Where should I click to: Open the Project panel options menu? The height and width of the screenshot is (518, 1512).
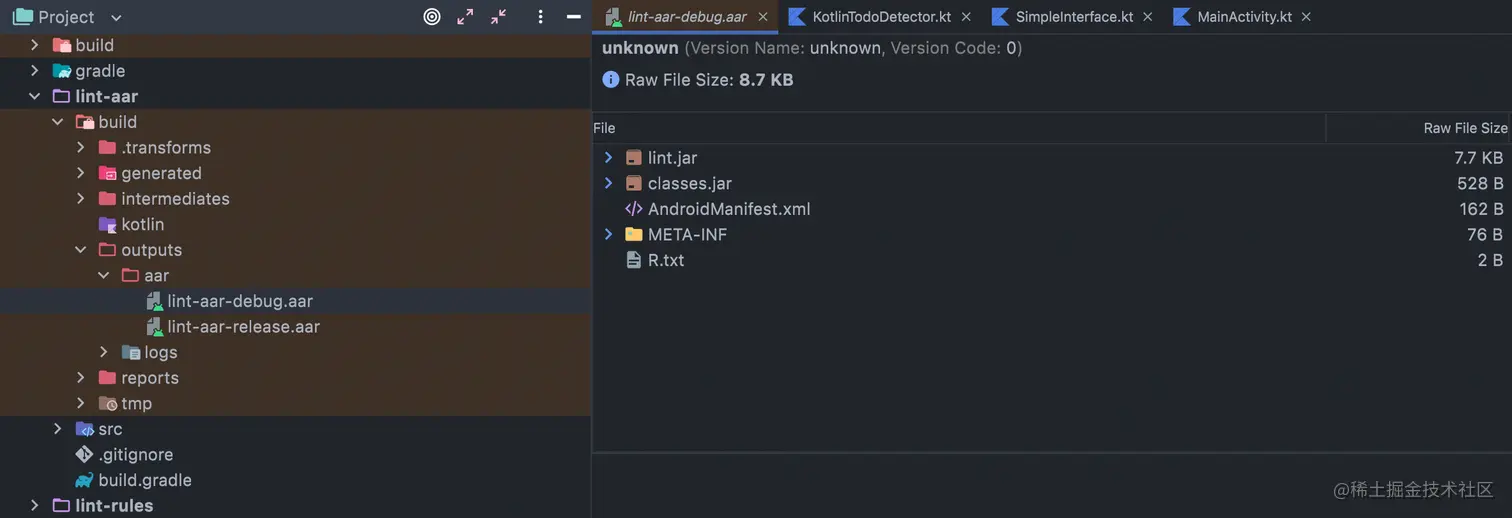coord(540,17)
